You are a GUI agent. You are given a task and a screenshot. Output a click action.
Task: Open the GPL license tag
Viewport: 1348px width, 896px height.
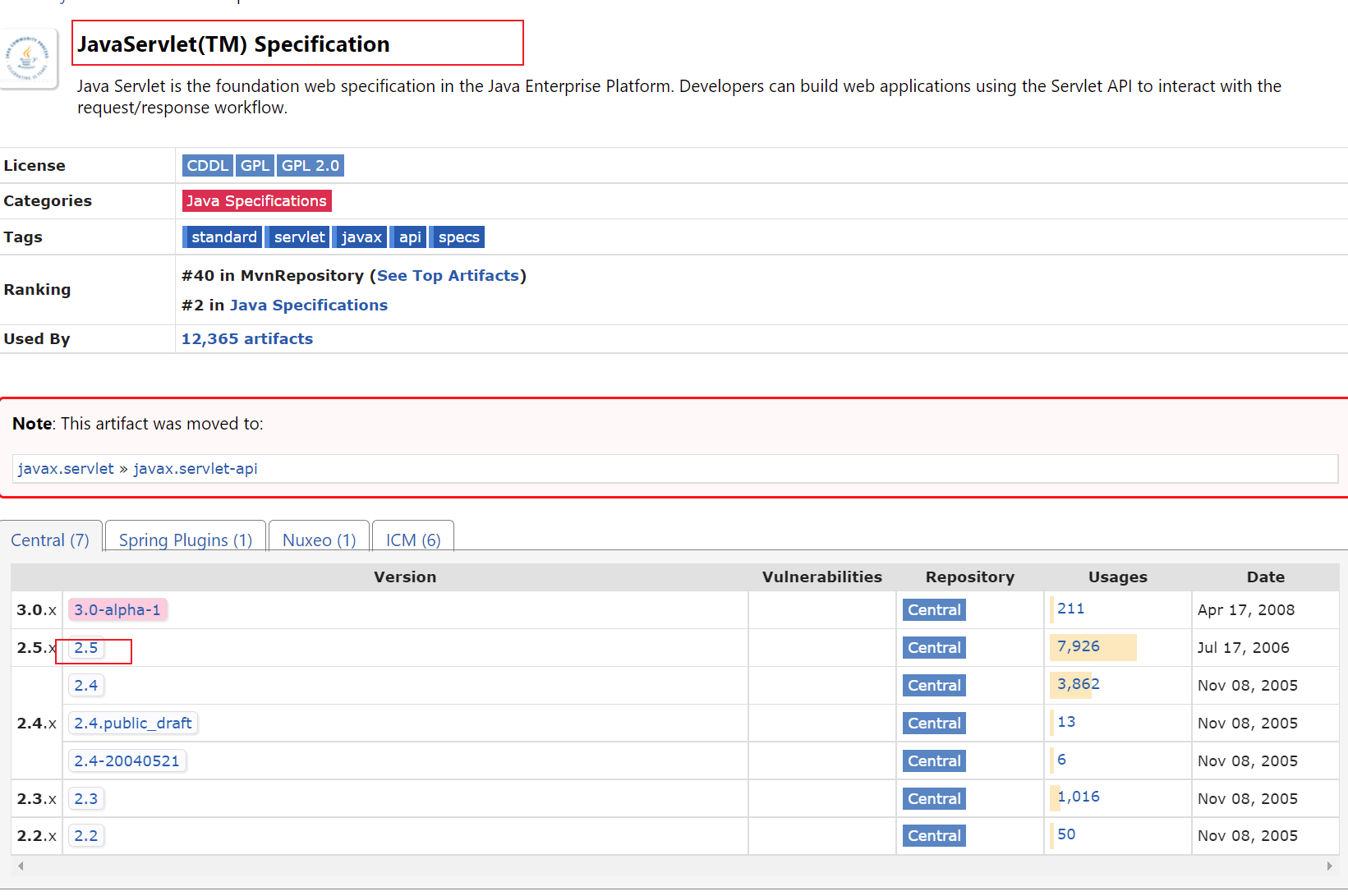pyautogui.click(x=255, y=166)
